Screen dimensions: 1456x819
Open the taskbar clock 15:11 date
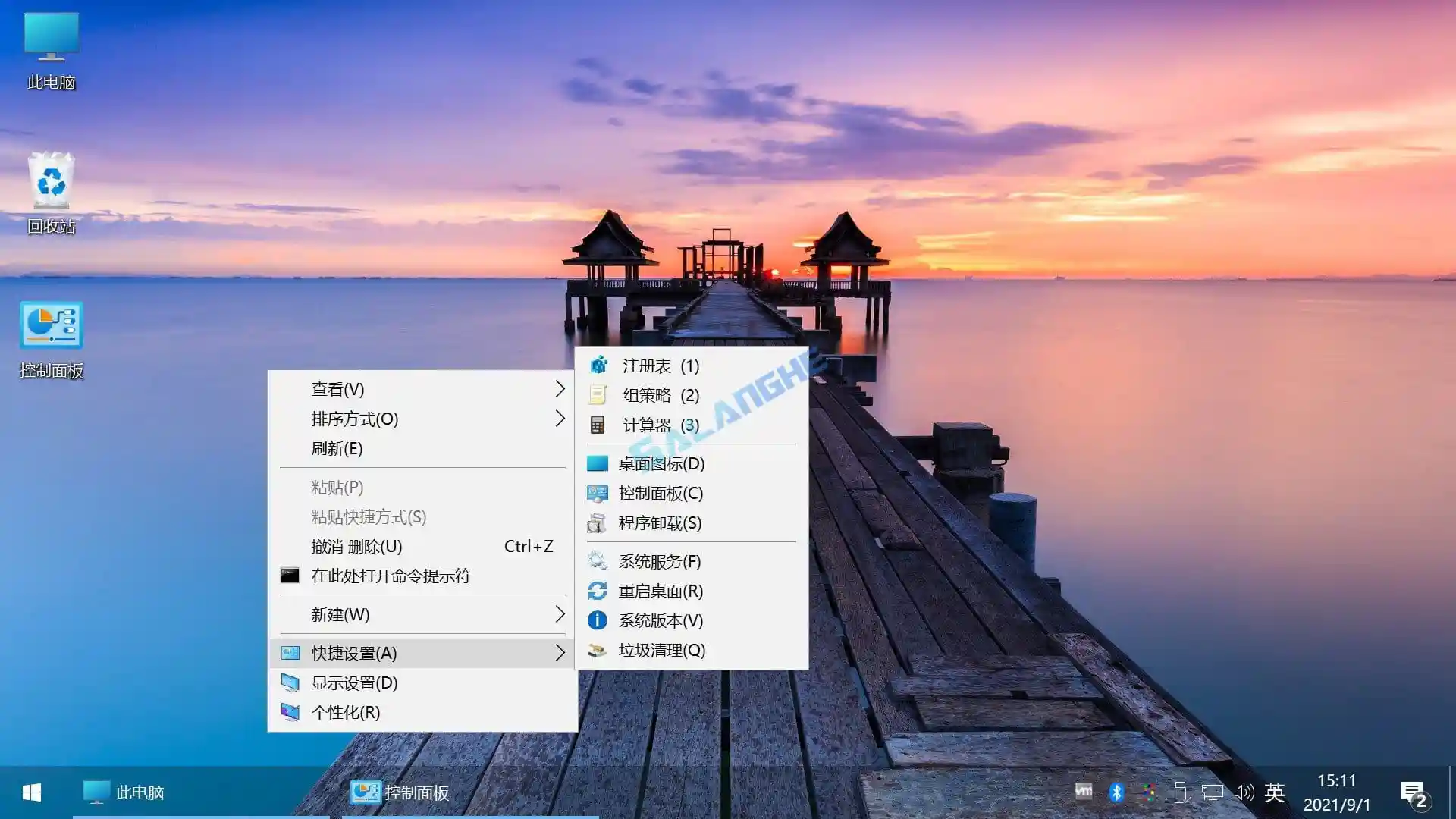coord(1337,792)
